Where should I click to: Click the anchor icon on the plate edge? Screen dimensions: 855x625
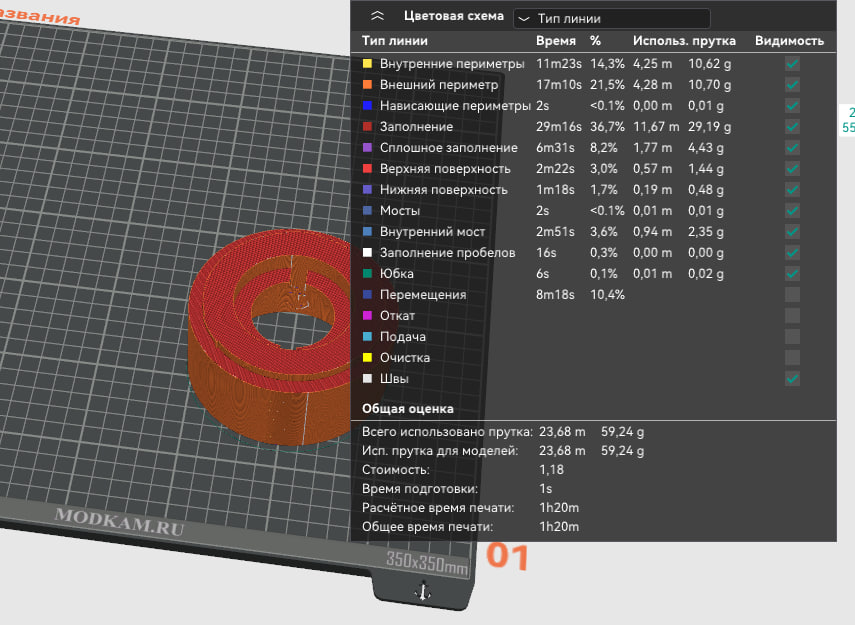[423, 592]
